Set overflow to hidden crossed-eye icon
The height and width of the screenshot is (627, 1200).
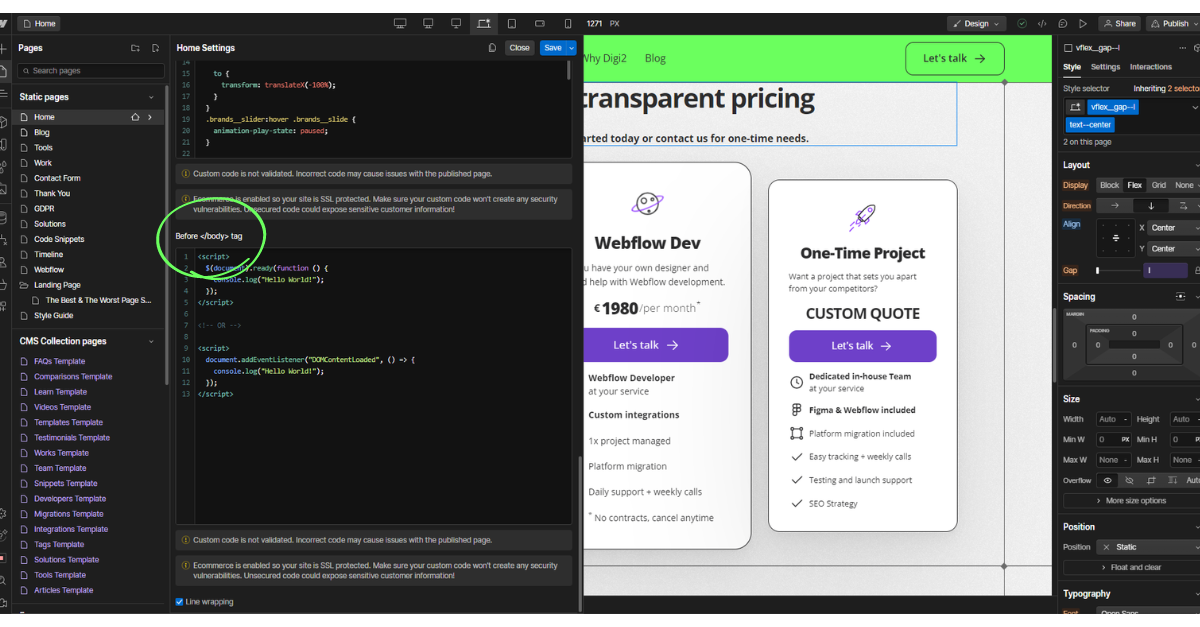coord(1129,480)
